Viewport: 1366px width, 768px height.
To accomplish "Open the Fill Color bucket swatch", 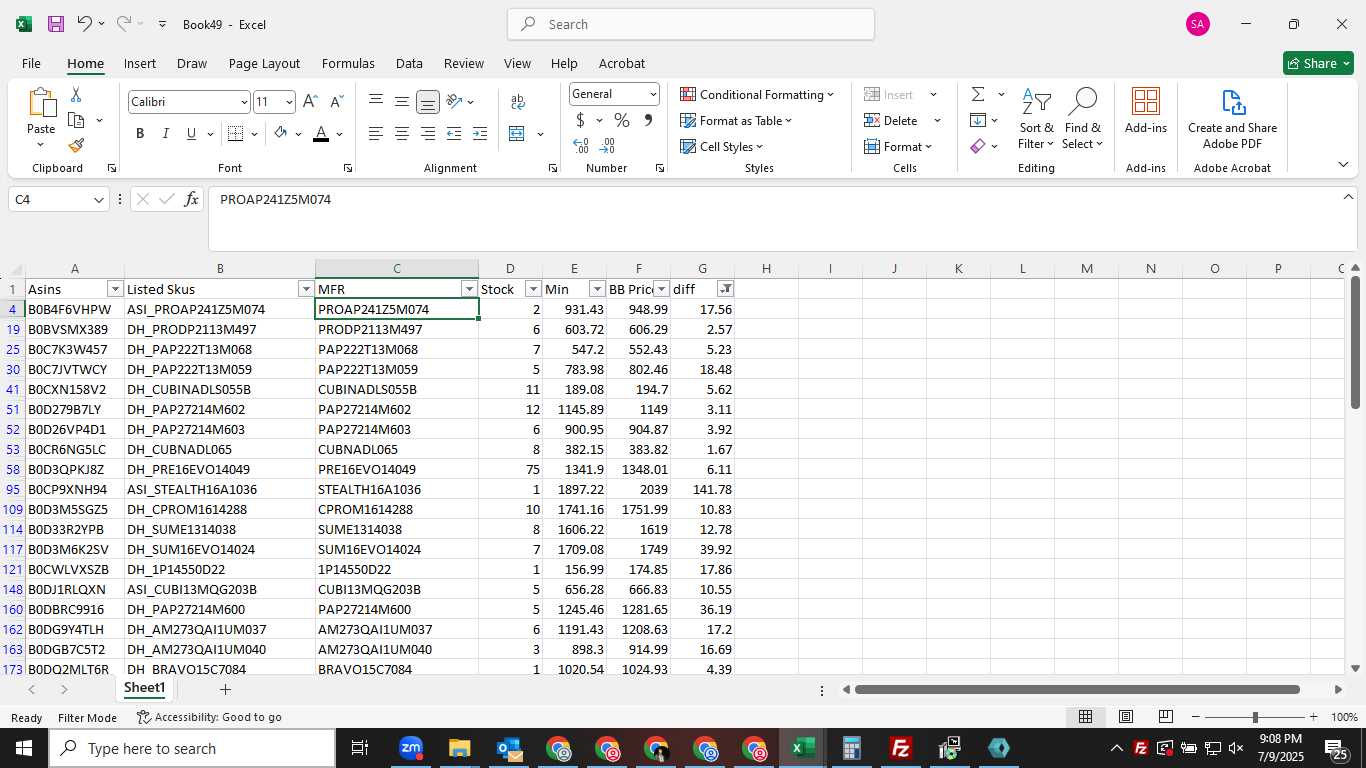I will [280, 134].
